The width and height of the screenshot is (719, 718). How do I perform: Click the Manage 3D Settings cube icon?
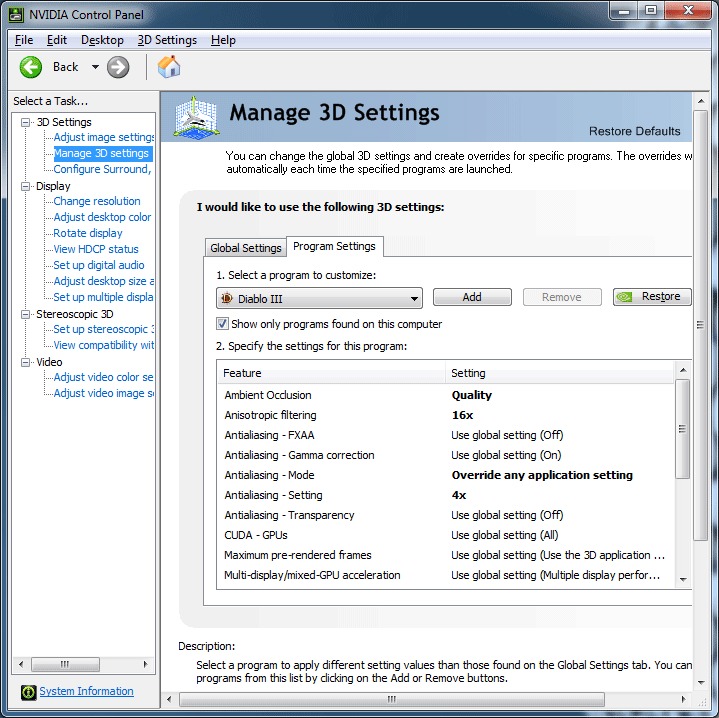196,118
